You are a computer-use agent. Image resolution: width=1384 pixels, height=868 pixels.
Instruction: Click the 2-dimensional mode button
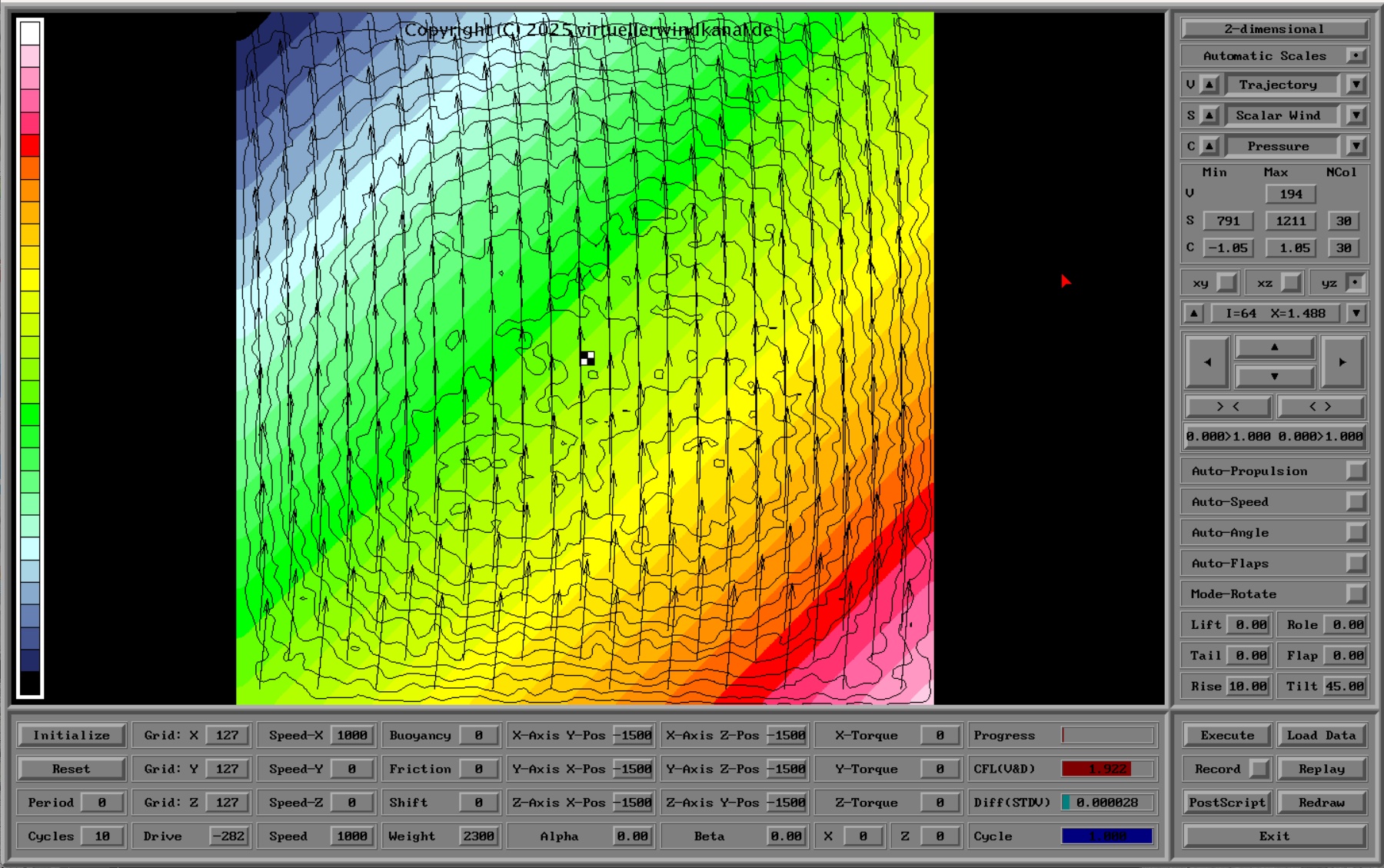pyautogui.click(x=1274, y=29)
